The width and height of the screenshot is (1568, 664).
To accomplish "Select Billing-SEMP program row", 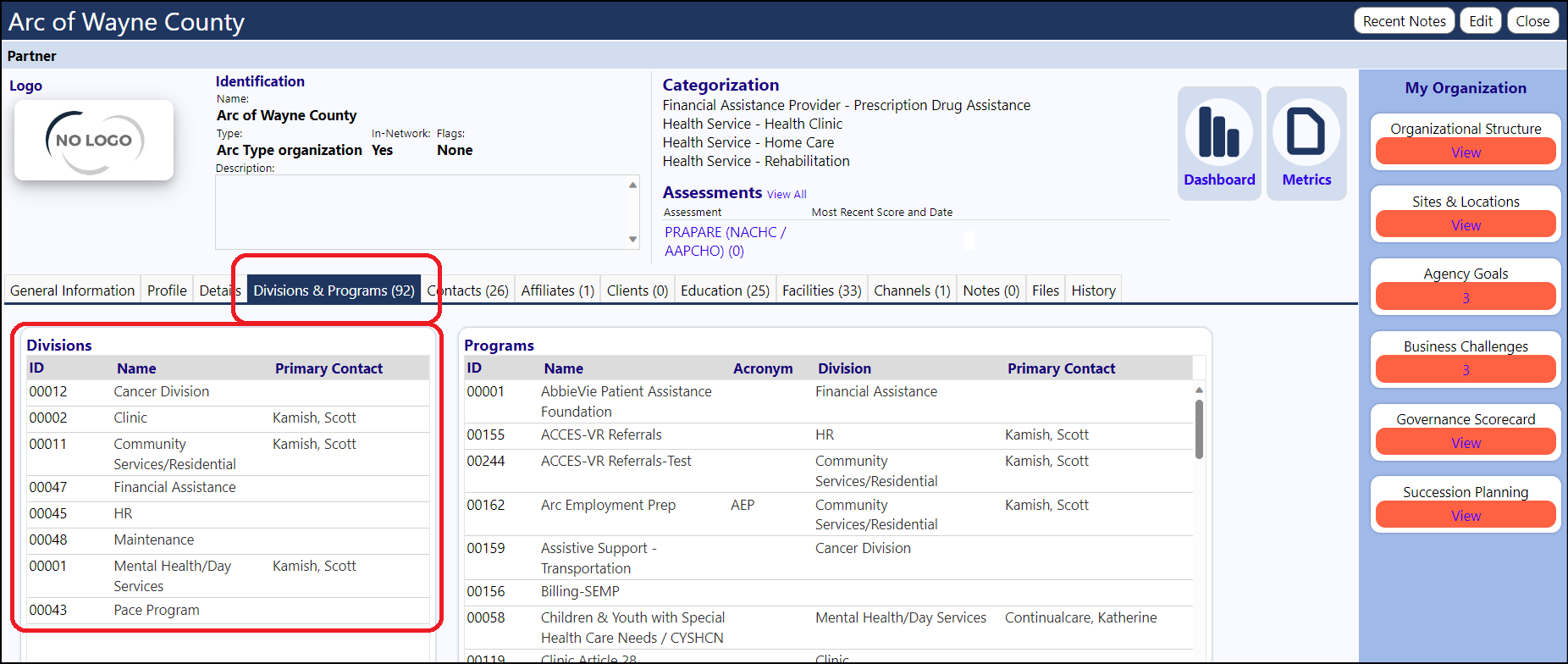I will point(829,592).
